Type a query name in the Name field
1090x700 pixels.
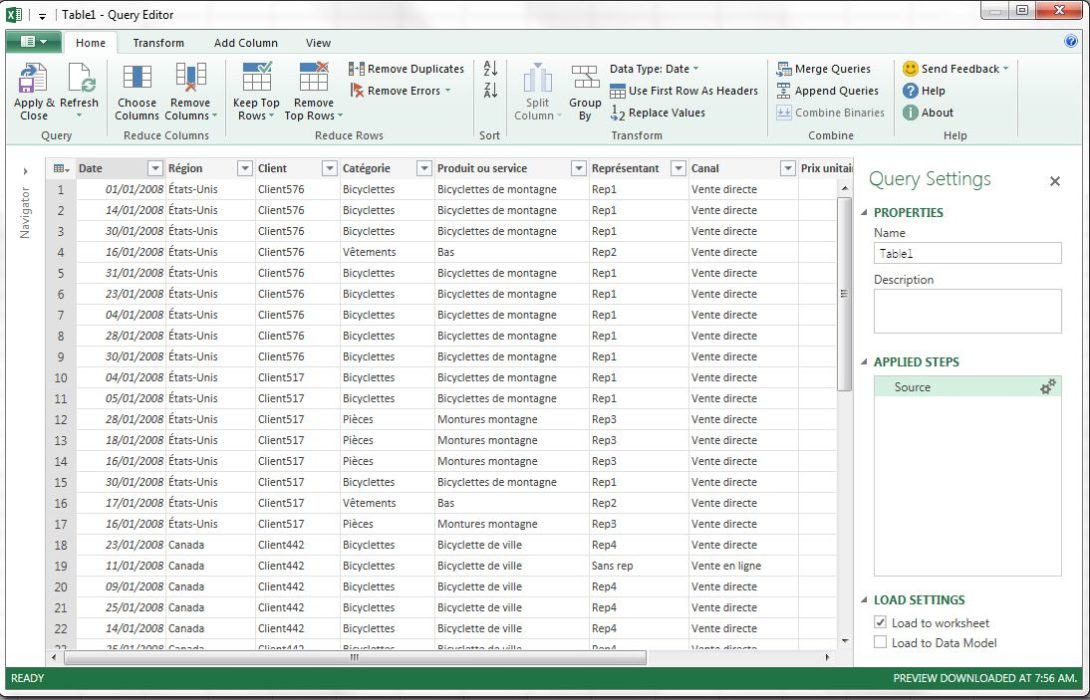966,253
